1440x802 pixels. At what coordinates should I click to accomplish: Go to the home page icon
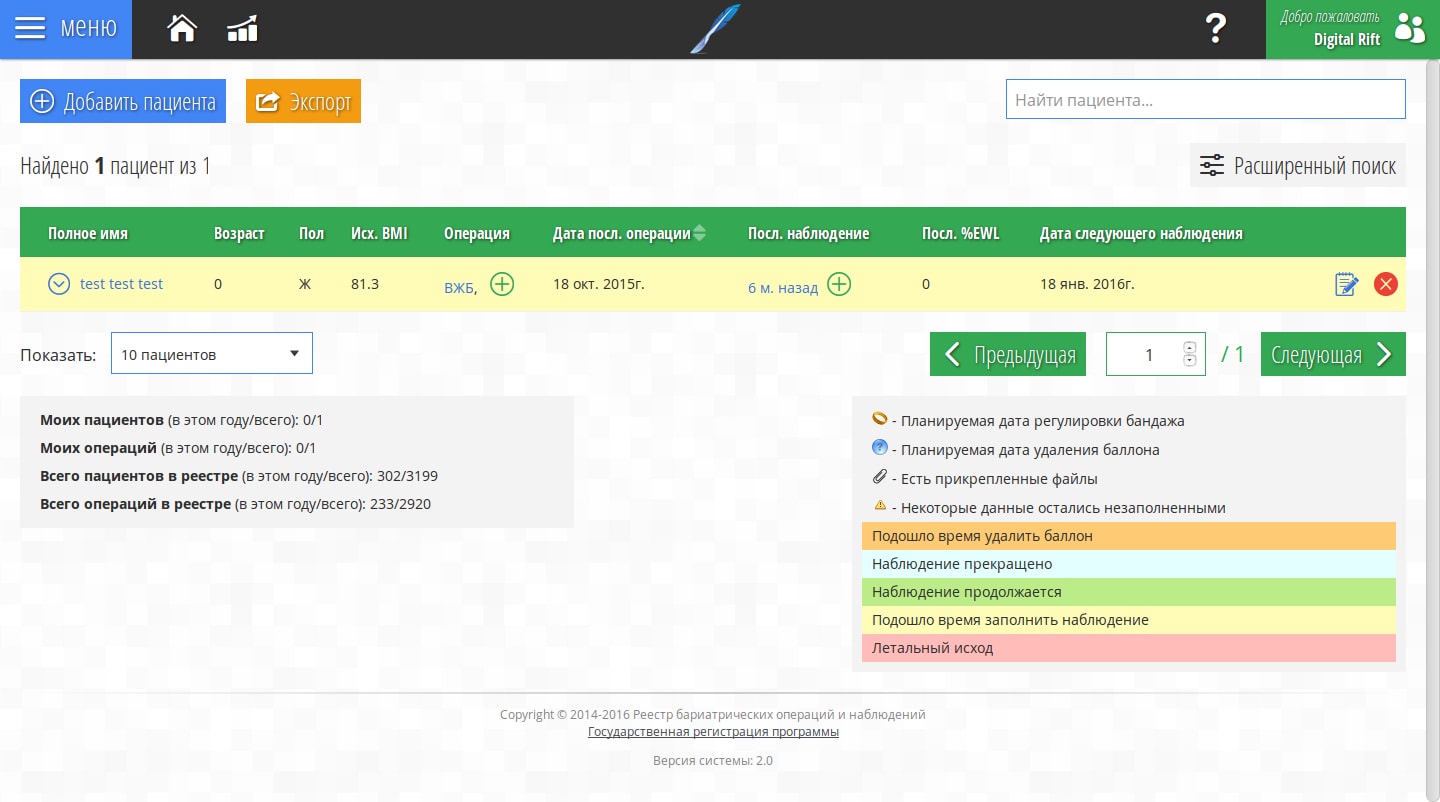click(182, 29)
